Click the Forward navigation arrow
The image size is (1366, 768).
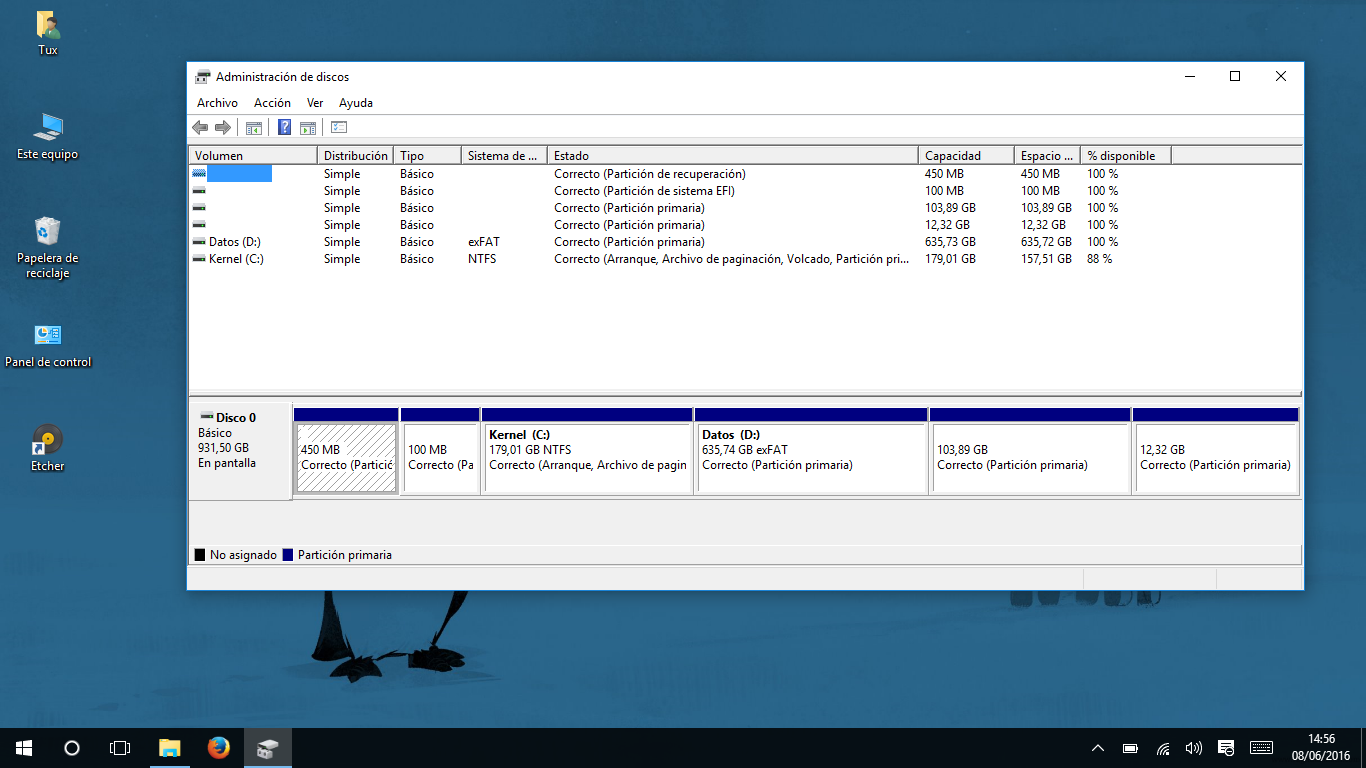coord(223,127)
